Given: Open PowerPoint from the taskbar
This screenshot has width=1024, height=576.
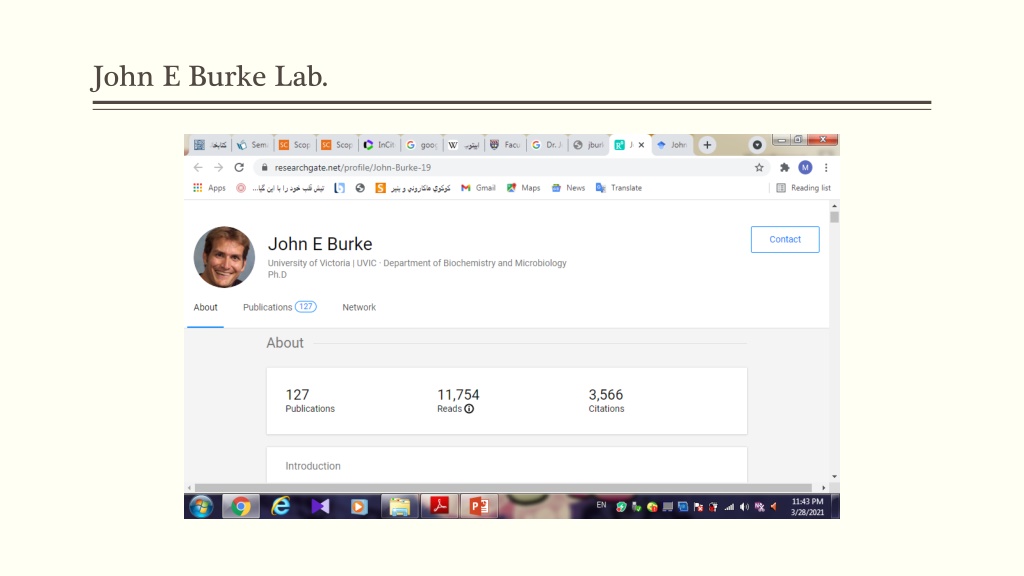Looking at the screenshot, I should coord(479,507).
